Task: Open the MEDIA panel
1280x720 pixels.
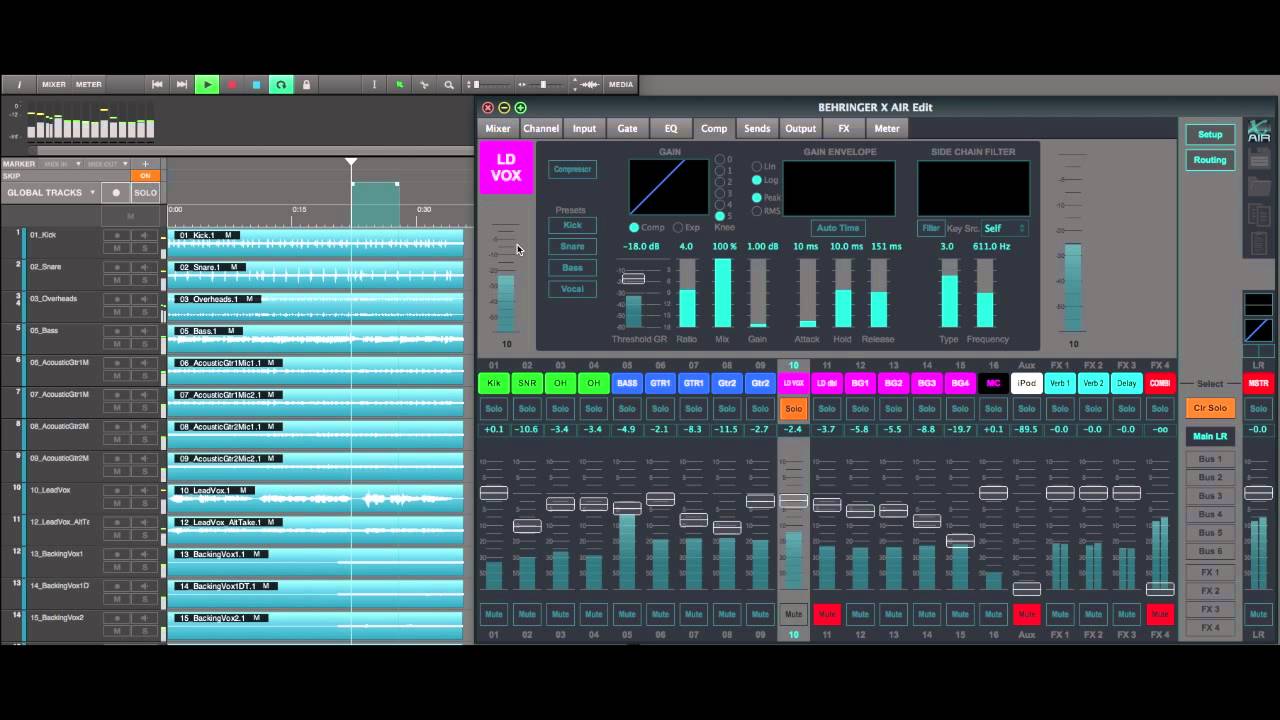Action: 621,85
